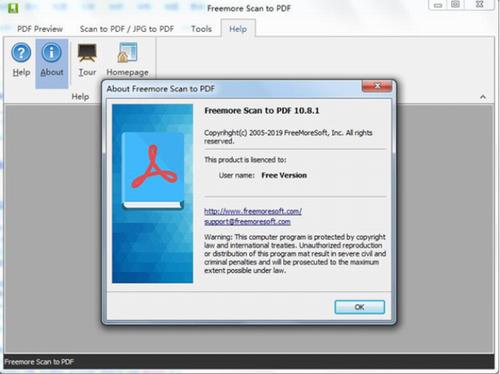Select the Help ribbon tab

tap(238, 29)
